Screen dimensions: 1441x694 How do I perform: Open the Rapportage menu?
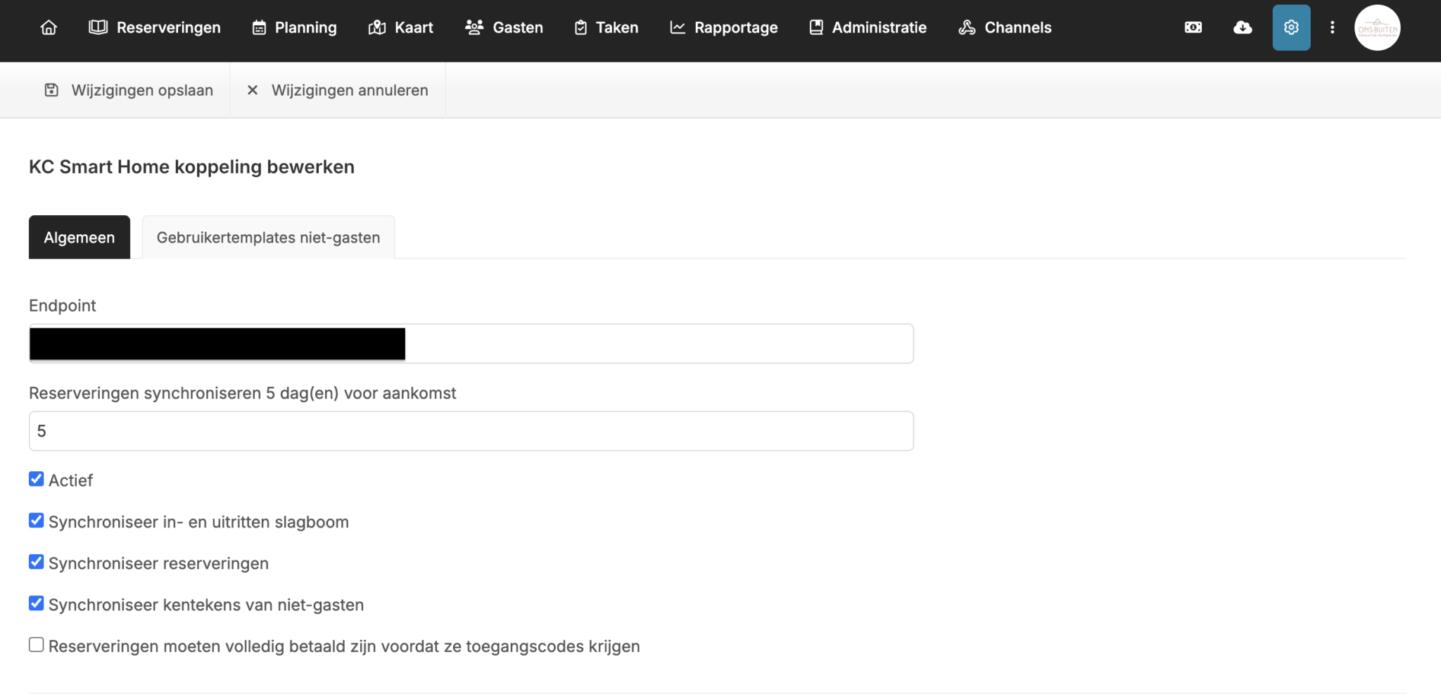click(x=723, y=28)
